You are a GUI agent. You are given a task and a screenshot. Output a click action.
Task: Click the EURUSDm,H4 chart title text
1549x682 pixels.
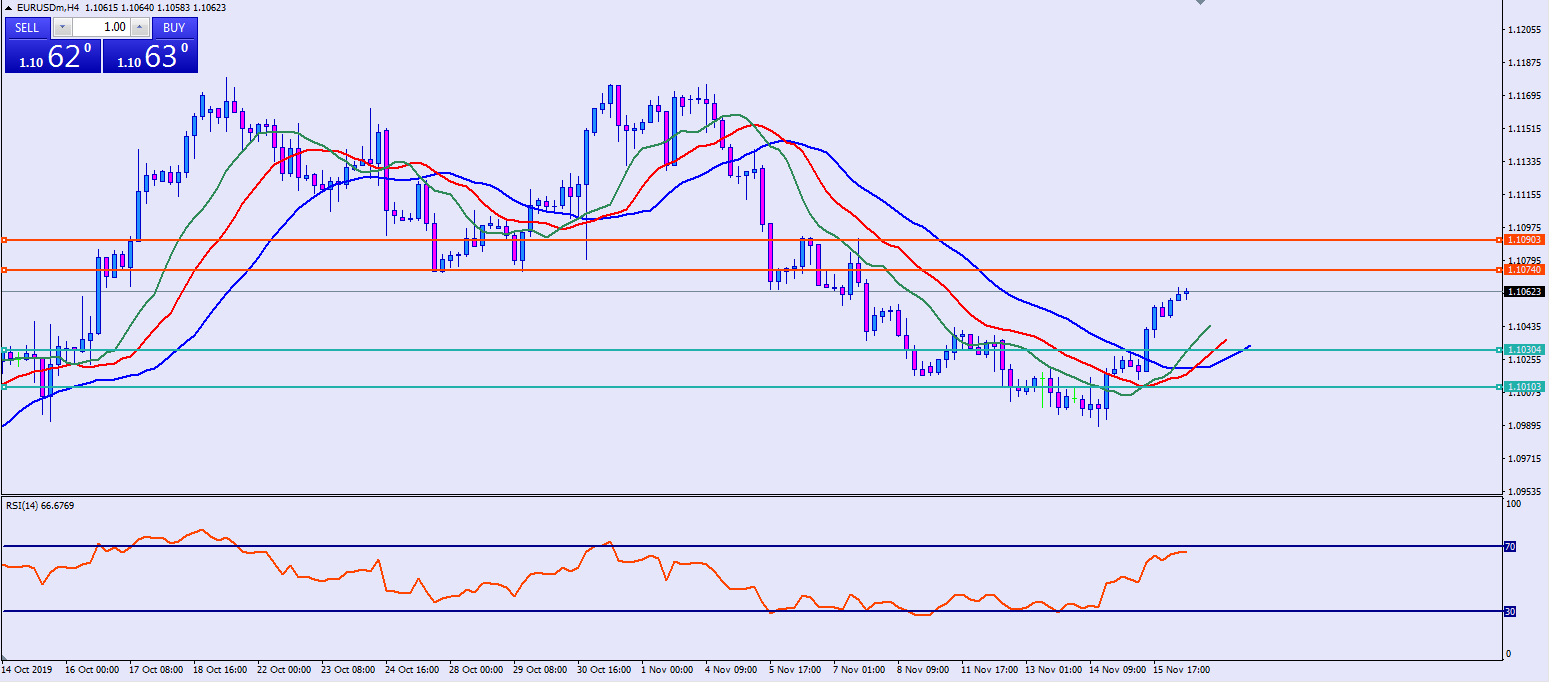point(49,7)
